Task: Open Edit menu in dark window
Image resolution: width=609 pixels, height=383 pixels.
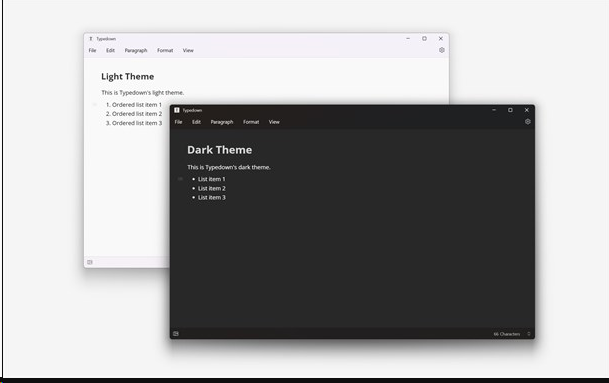Action: [x=197, y=122]
